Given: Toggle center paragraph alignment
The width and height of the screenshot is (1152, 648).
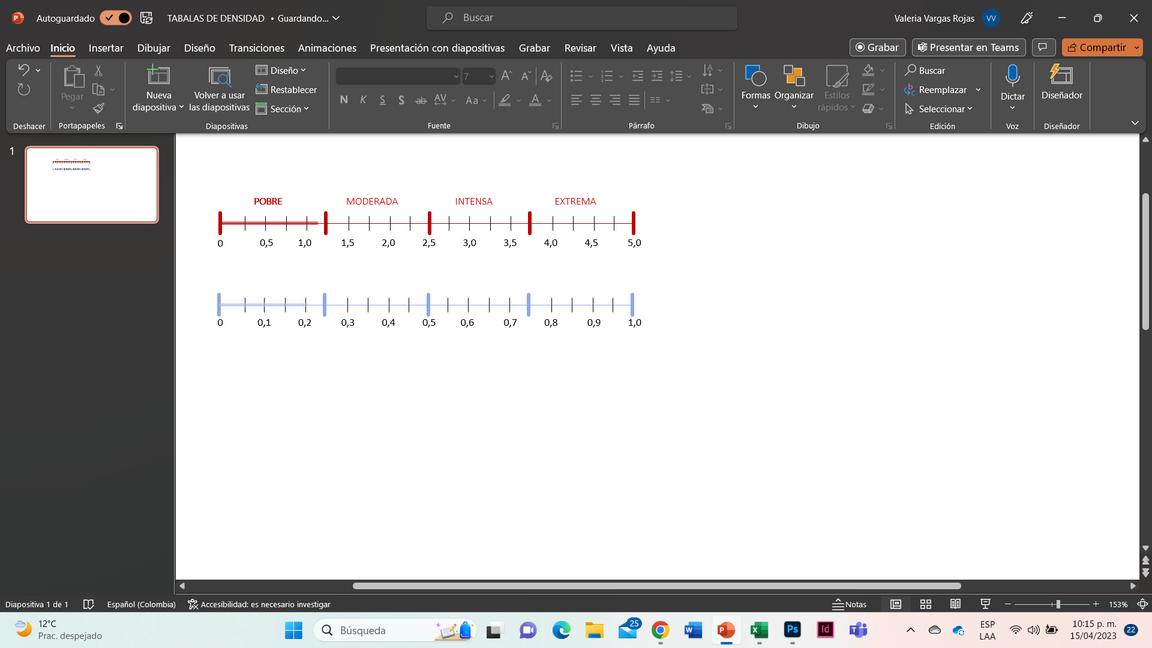Looking at the screenshot, I should [595, 100].
